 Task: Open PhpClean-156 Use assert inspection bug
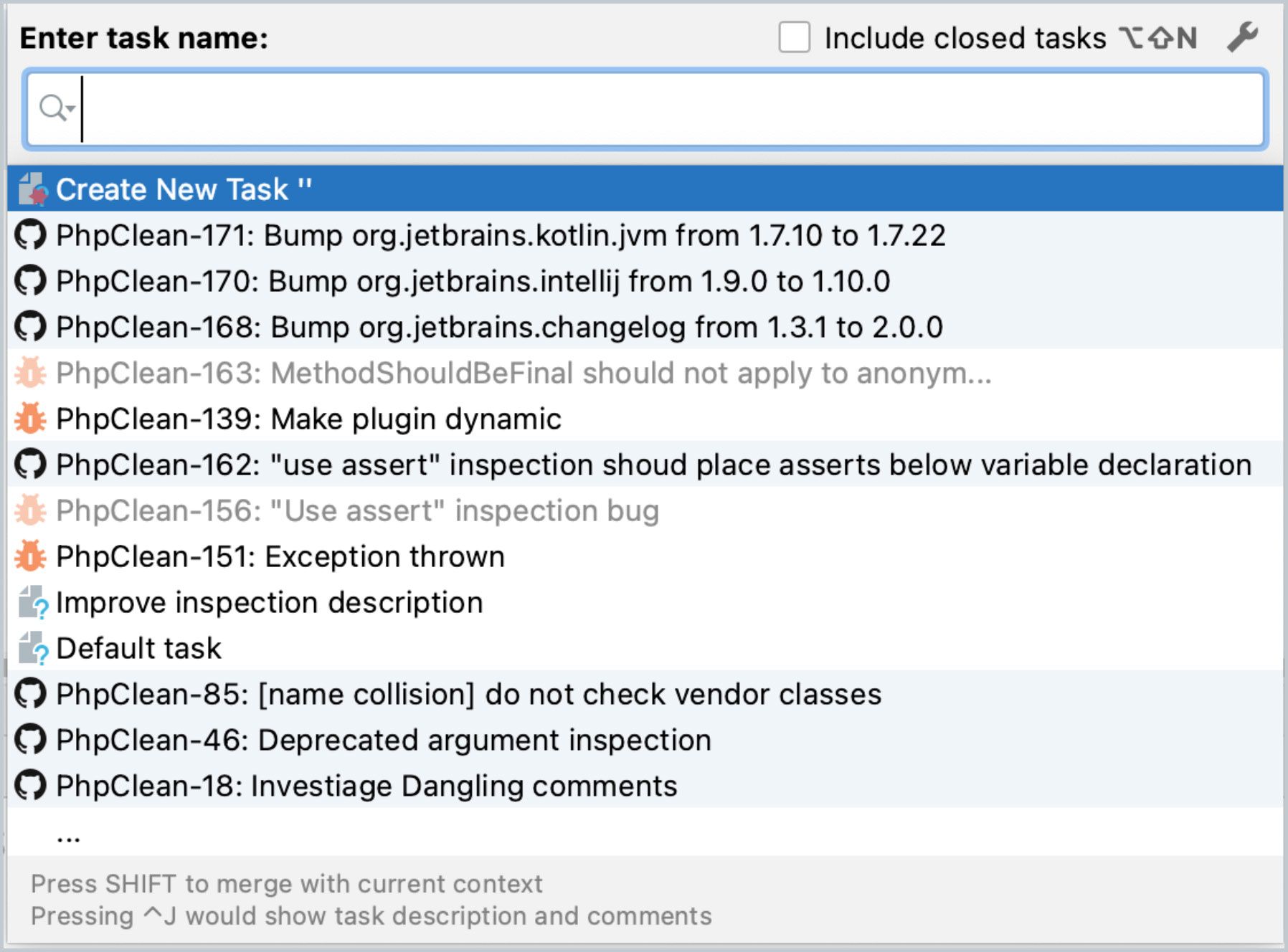coord(645,510)
